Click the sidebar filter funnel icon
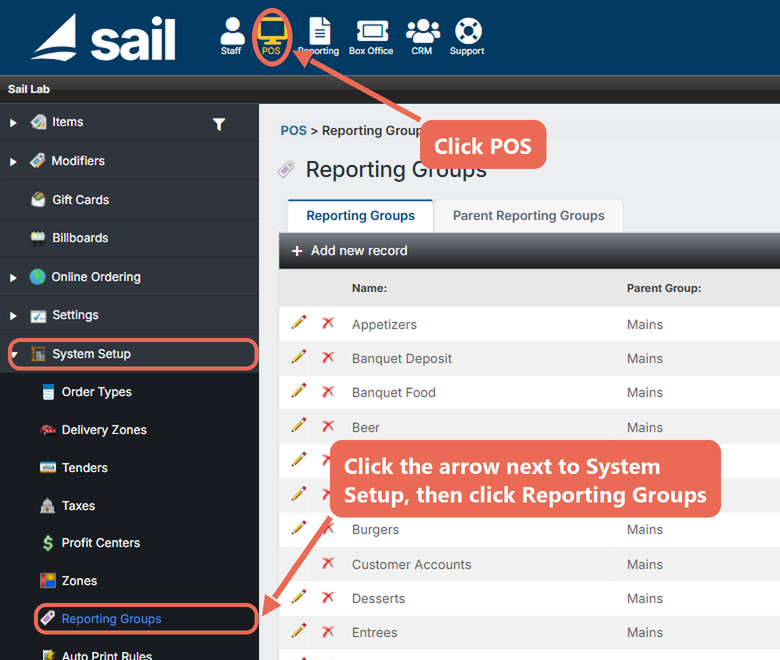Viewport: 780px width, 660px height. 219,124
